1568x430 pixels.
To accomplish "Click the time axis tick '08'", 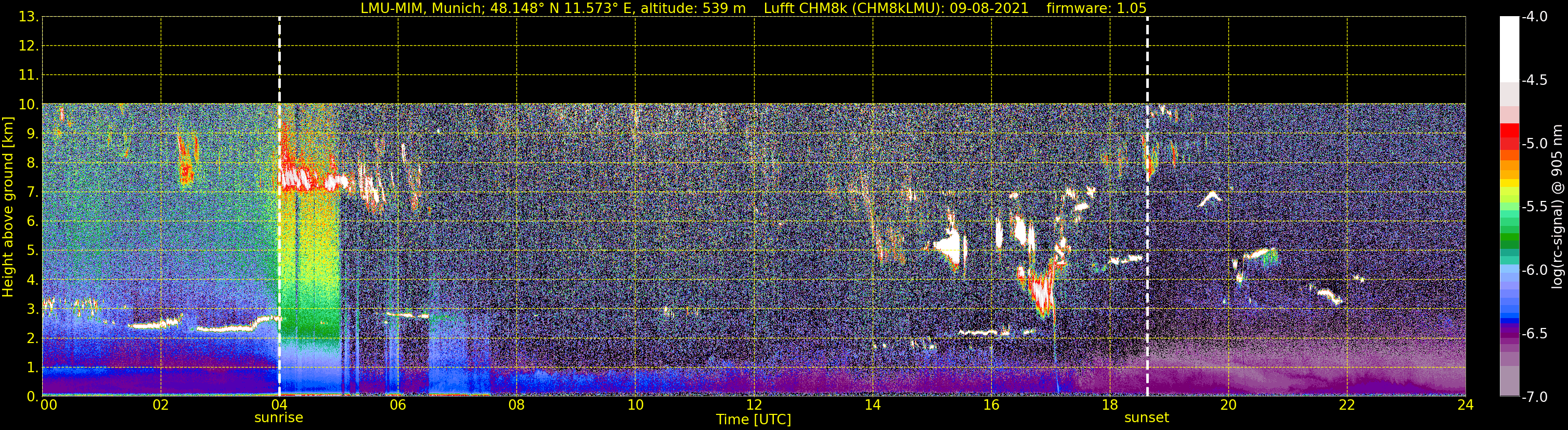I will click(x=516, y=405).
